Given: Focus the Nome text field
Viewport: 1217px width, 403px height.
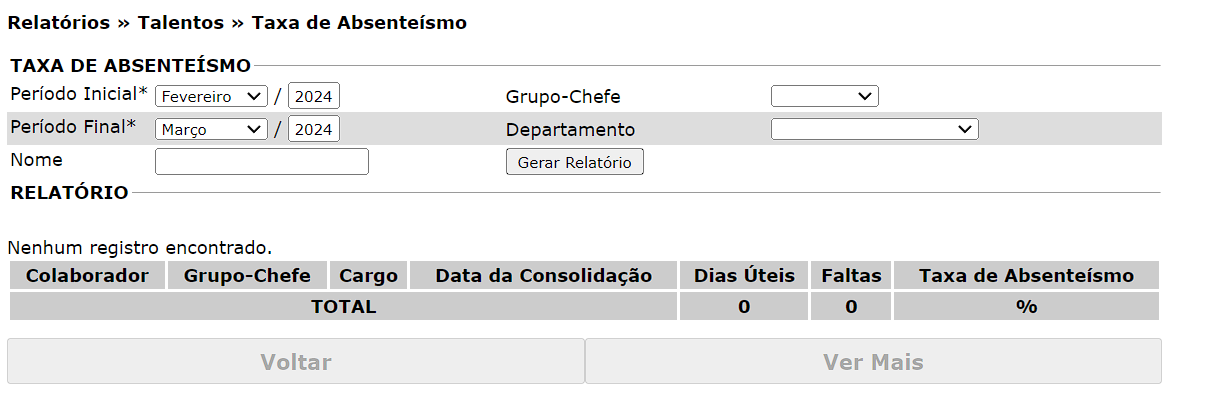Looking at the screenshot, I should pos(262,161).
